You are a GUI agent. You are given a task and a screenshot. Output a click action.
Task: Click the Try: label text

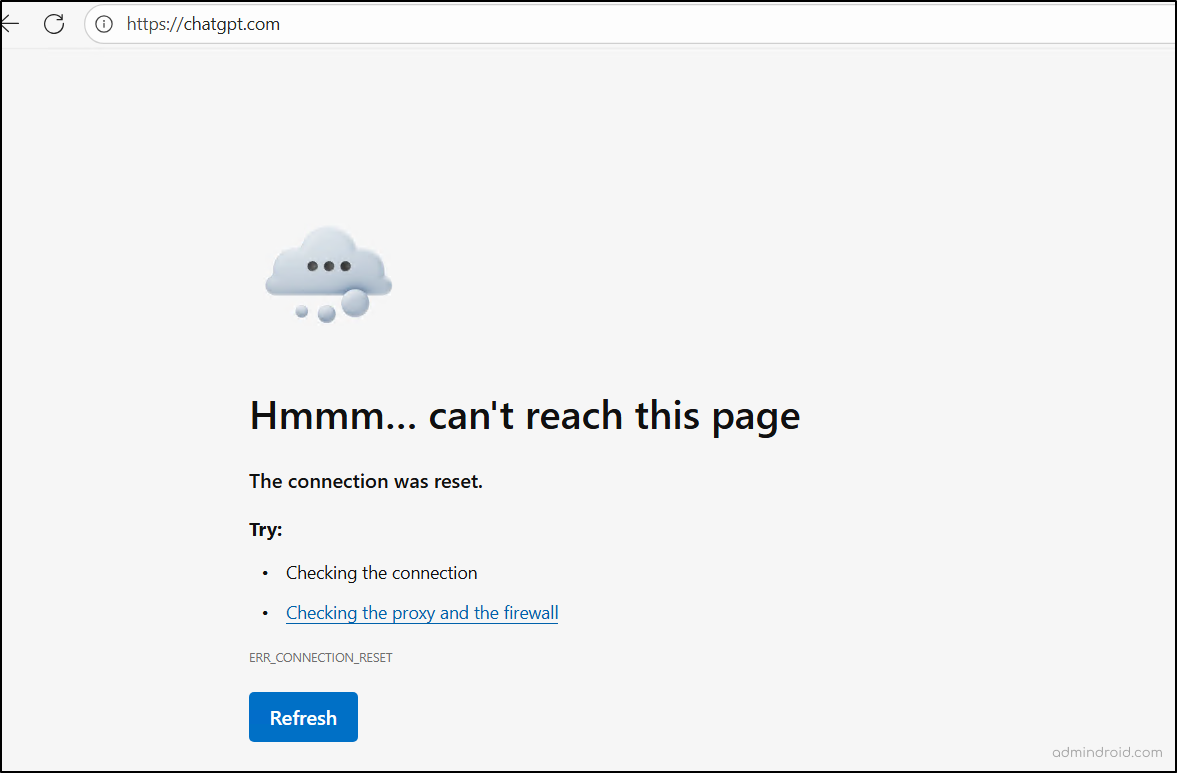pyautogui.click(x=264, y=529)
